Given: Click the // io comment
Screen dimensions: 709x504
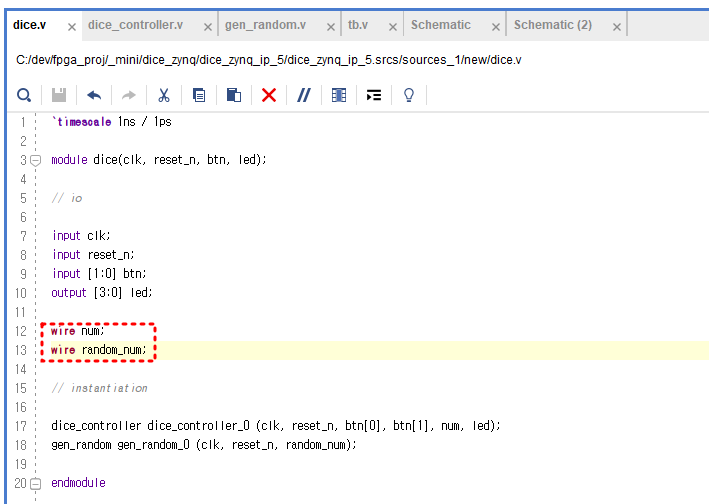Looking at the screenshot, I should [x=67, y=198].
